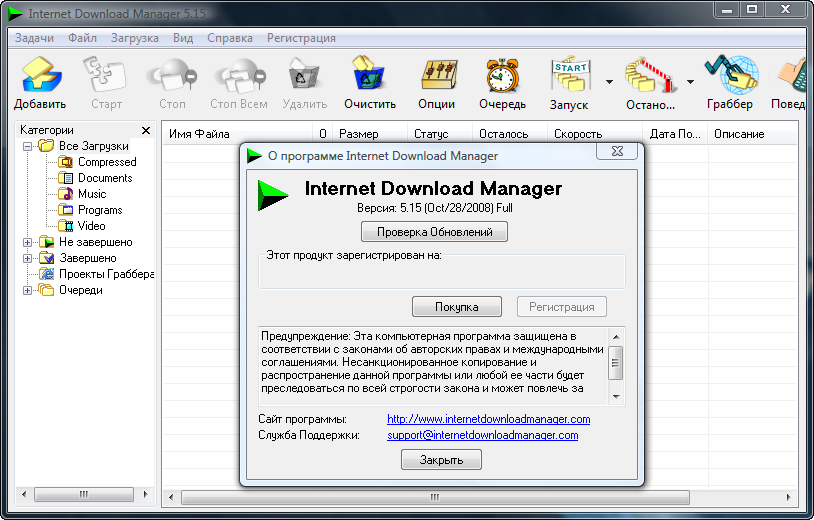Open the Граббер site grabber icon
This screenshot has height=520, width=814.
click(x=731, y=75)
